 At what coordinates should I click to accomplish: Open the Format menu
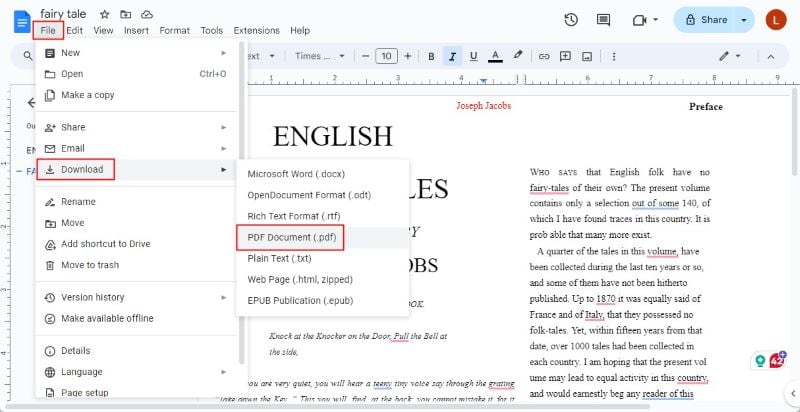pos(174,31)
